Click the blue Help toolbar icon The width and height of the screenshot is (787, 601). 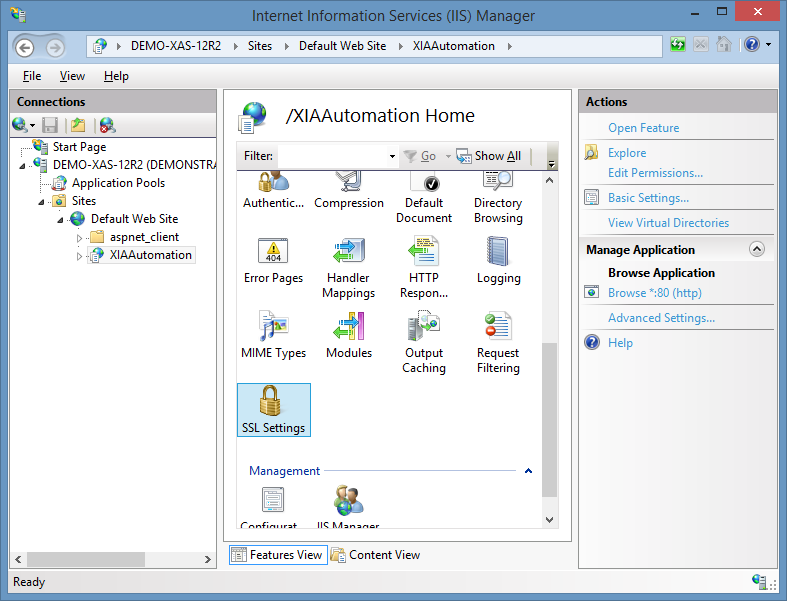(x=752, y=45)
